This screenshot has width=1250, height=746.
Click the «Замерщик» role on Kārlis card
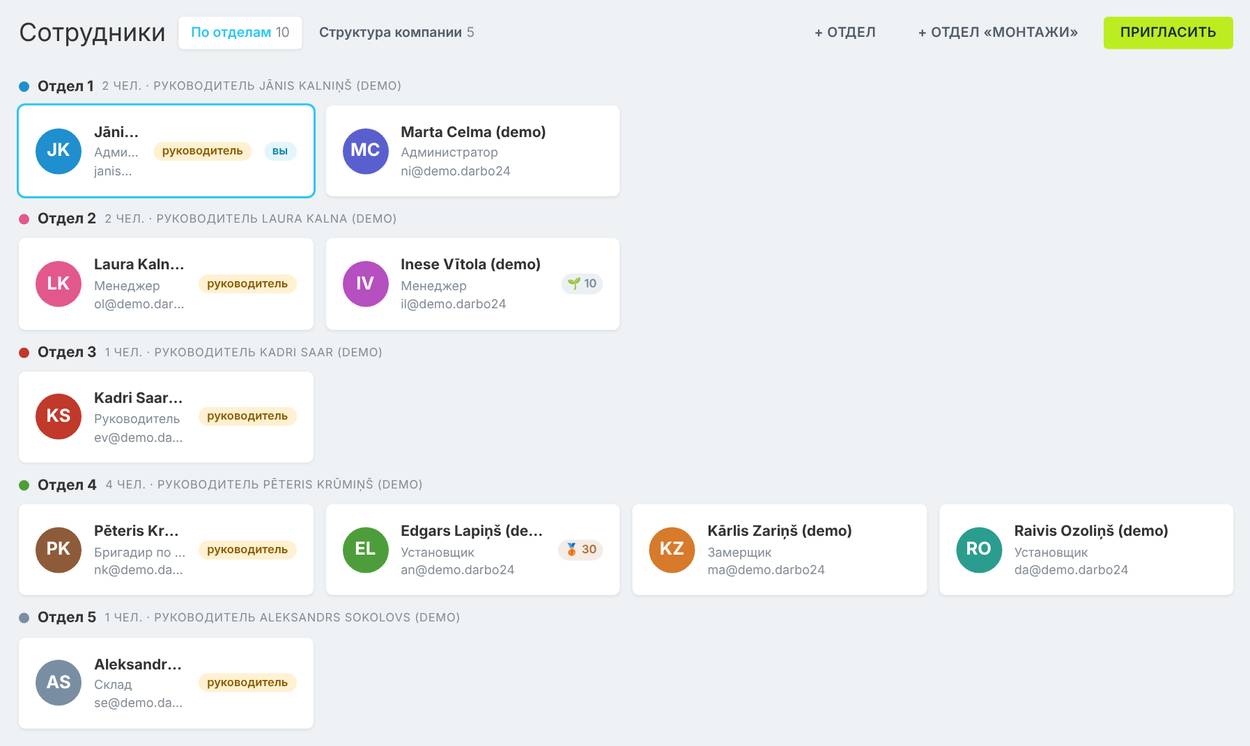point(740,552)
